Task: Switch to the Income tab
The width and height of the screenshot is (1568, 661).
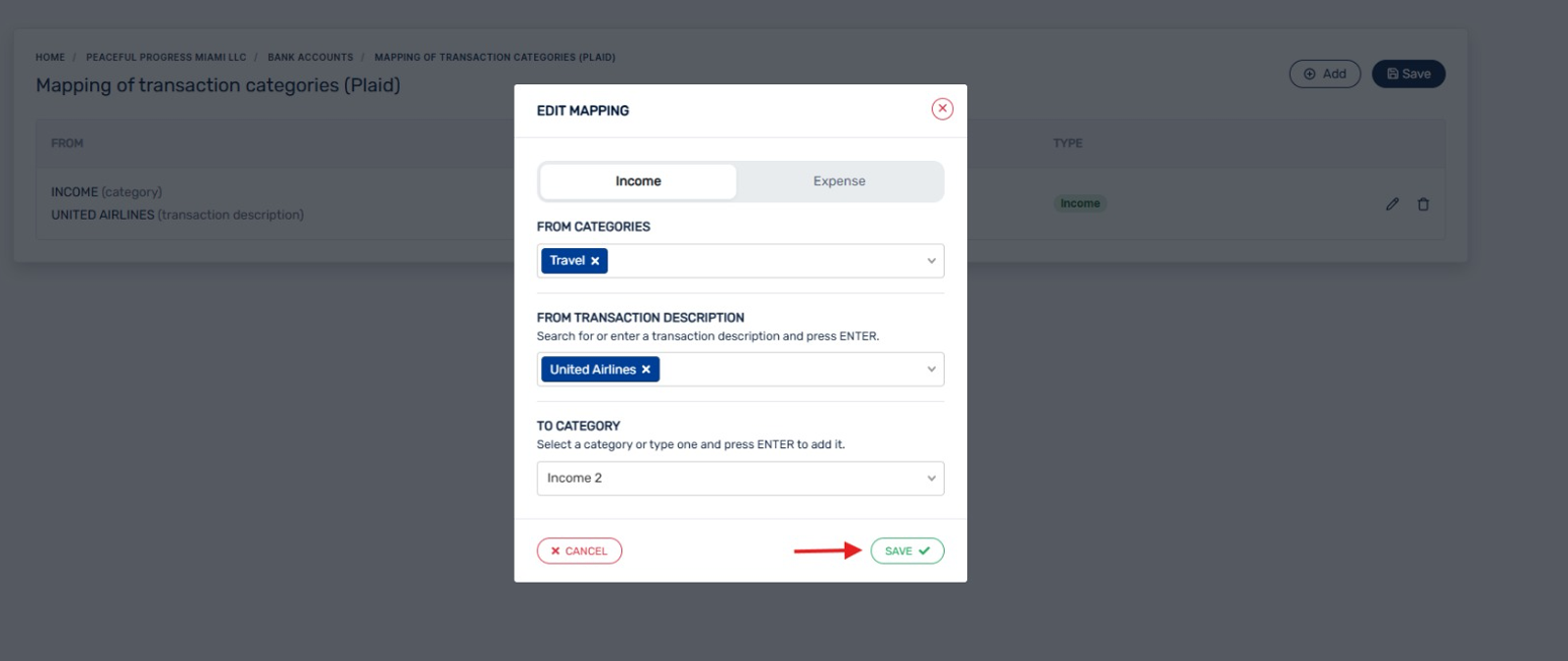Action: [x=638, y=181]
